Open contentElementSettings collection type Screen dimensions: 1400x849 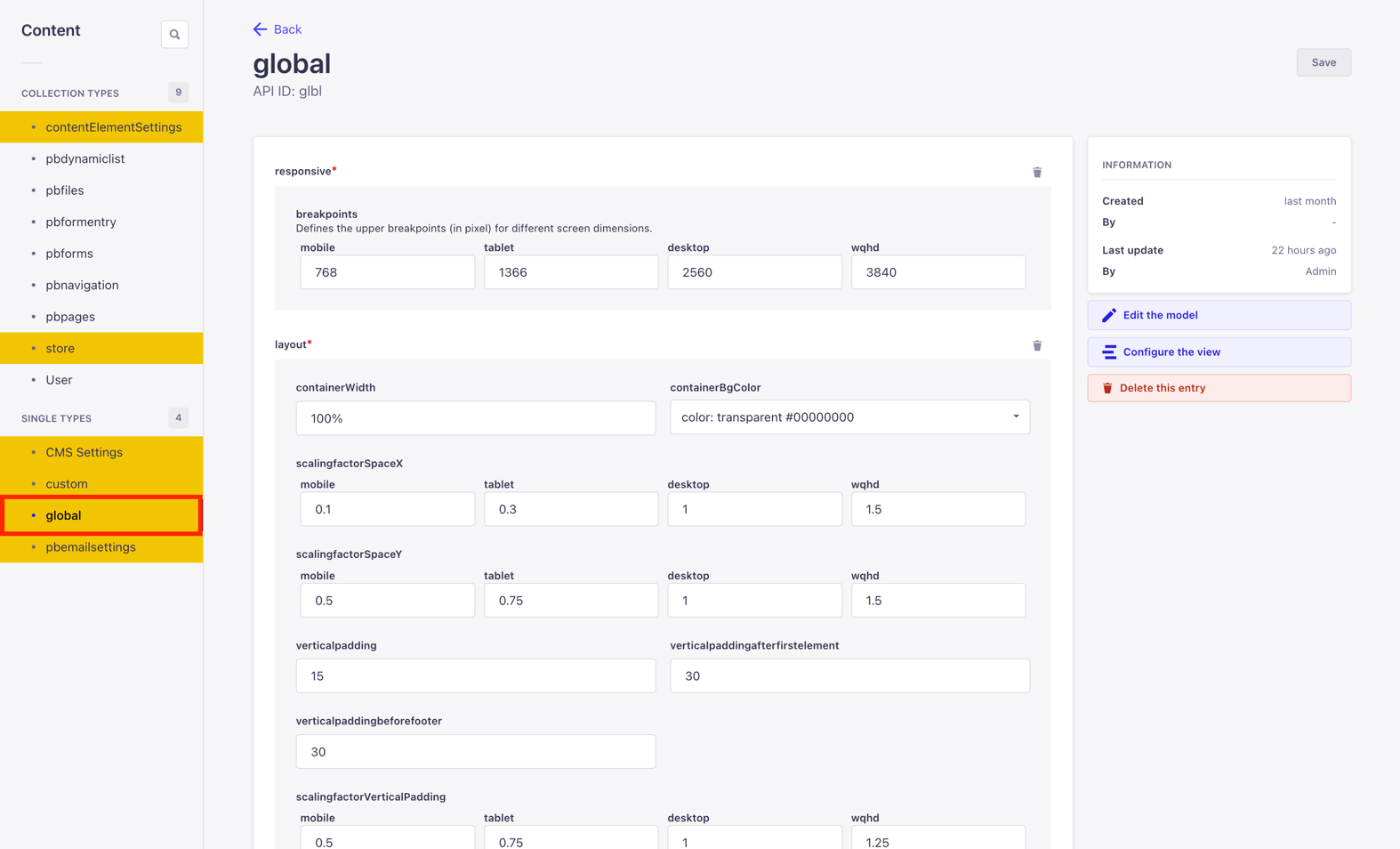[x=113, y=127]
